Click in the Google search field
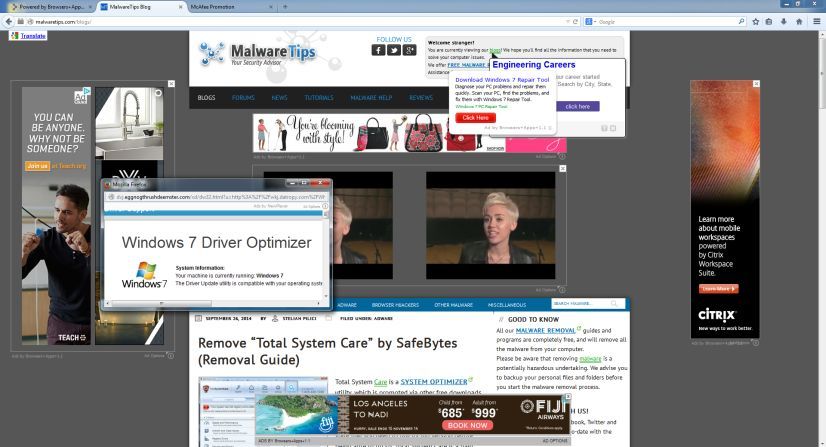Viewport: 826px width, 447px height. tap(666, 22)
